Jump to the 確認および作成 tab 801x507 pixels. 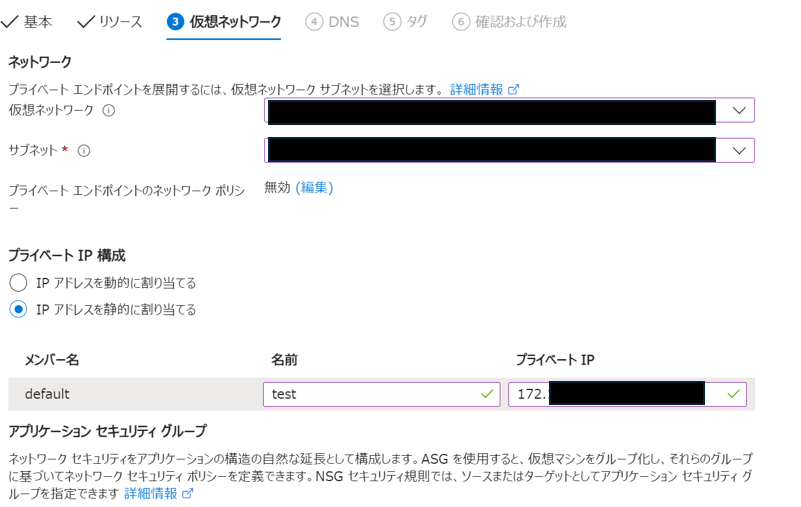(509, 21)
